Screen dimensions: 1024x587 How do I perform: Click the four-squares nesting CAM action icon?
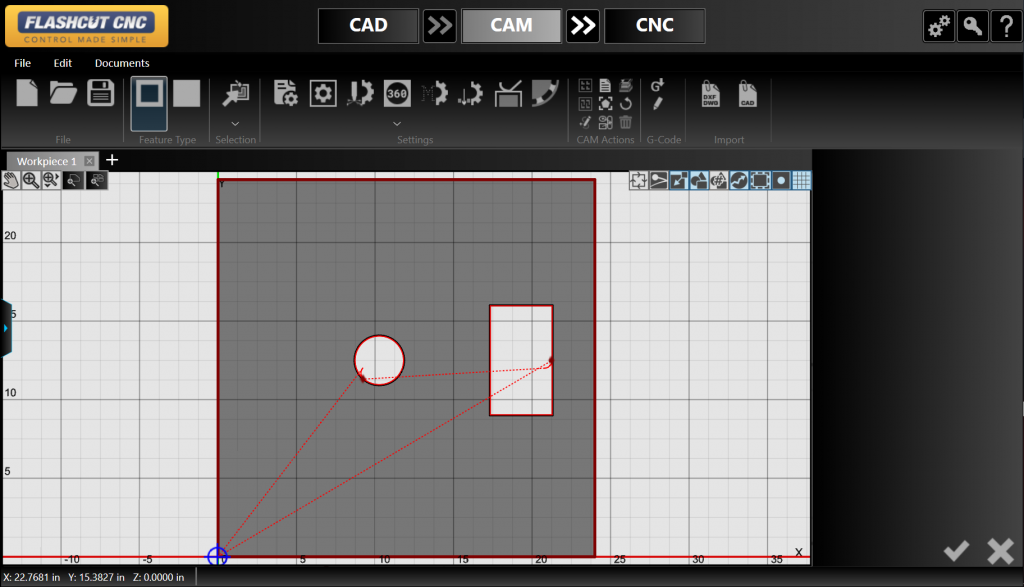[x=585, y=86]
